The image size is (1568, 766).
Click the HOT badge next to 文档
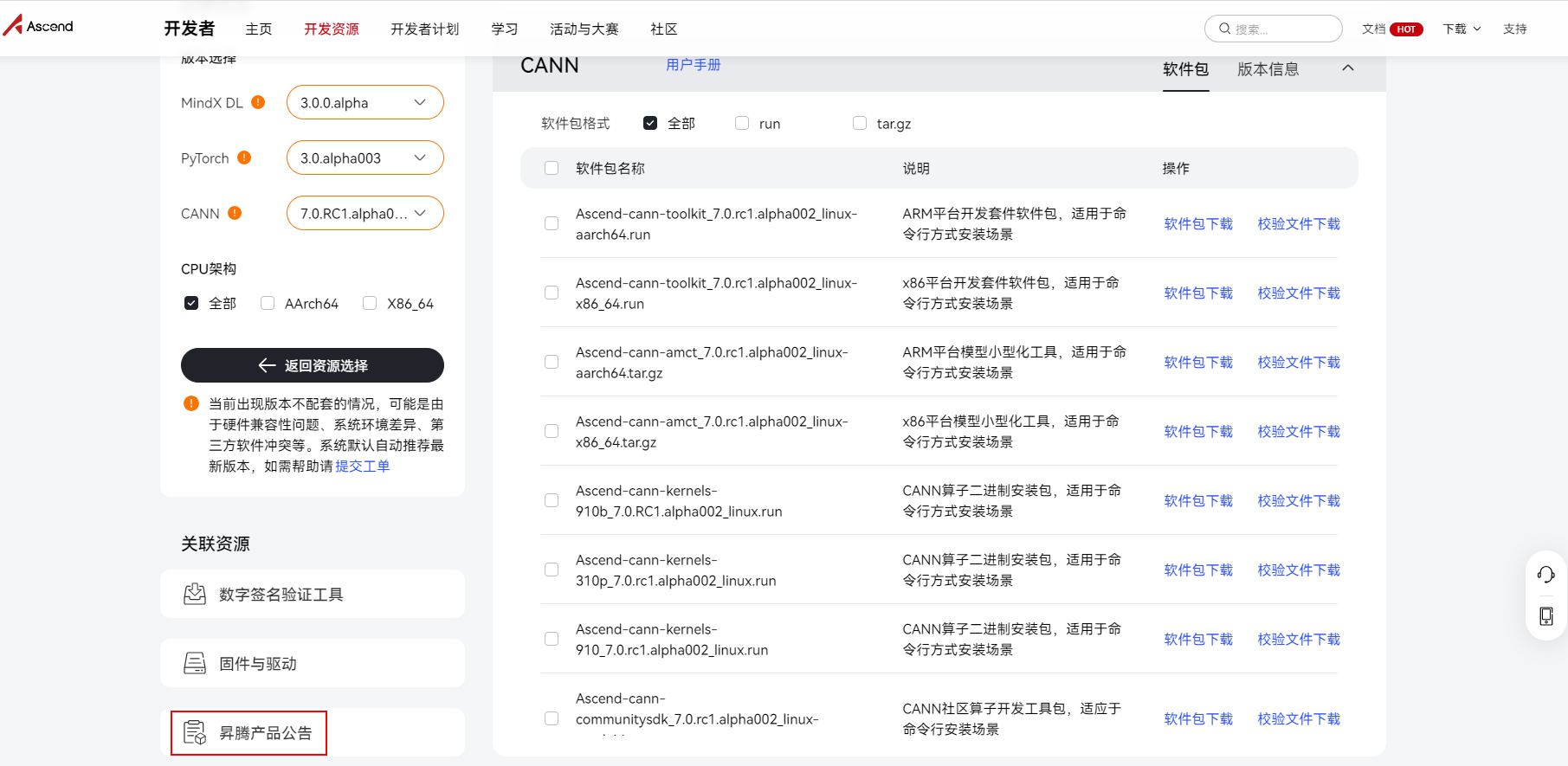click(1406, 29)
